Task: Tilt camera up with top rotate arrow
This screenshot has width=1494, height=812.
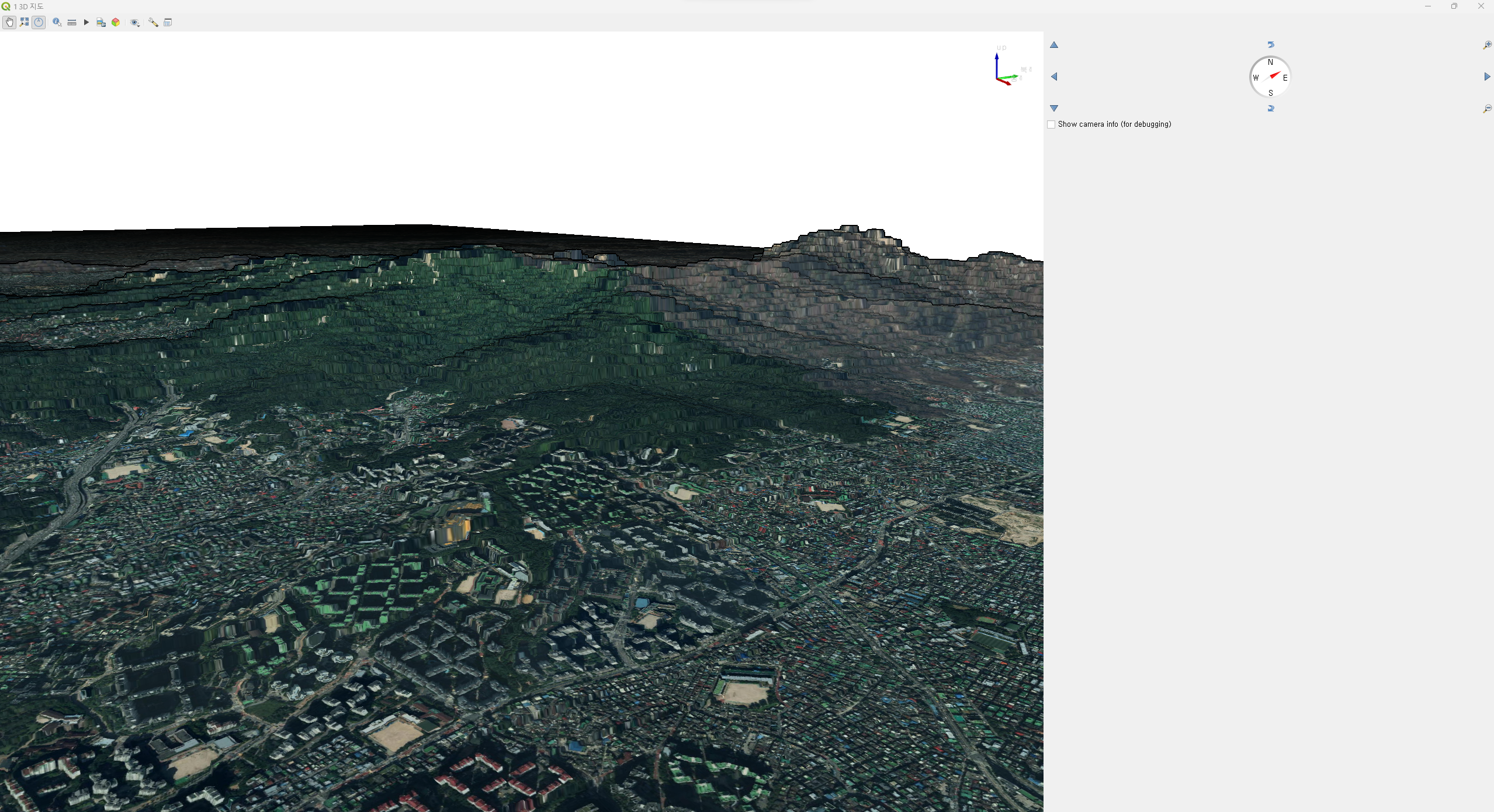Action: point(1271,44)
